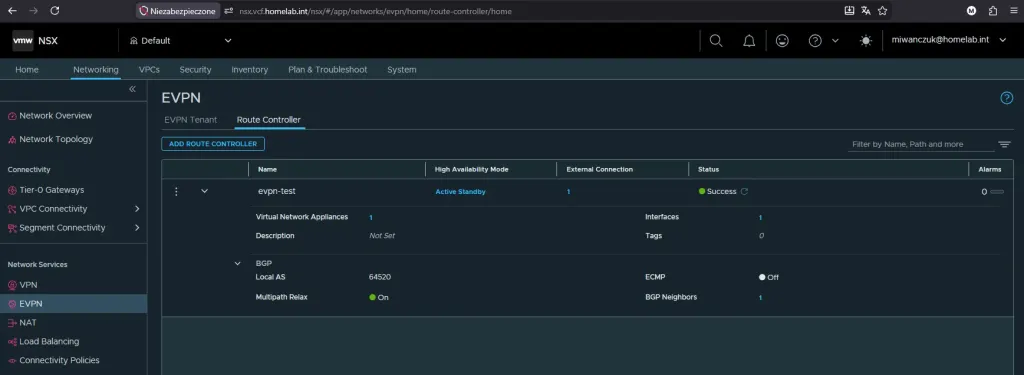Open BGP Neighbors count link

click(x=760, y=298)
